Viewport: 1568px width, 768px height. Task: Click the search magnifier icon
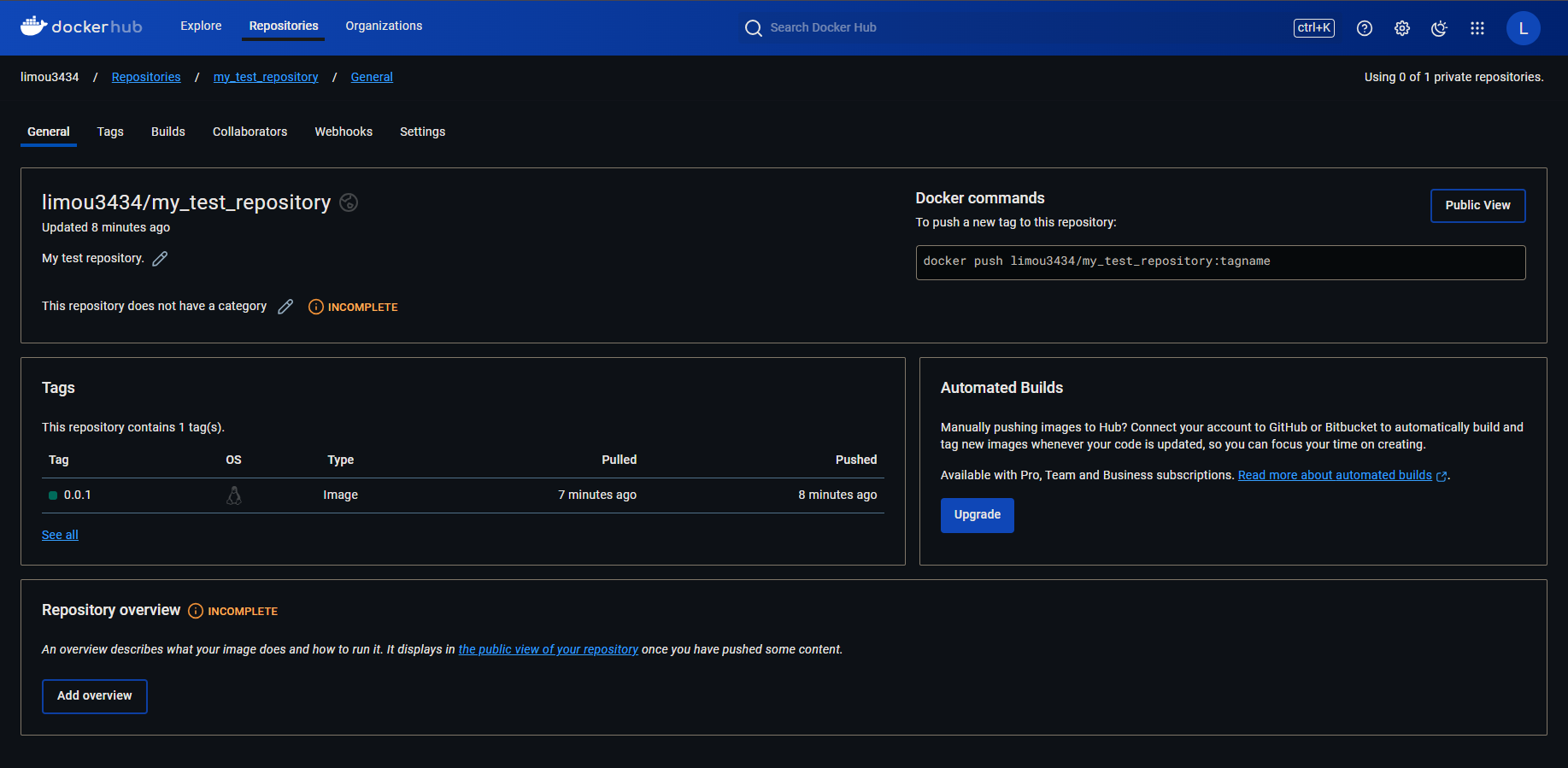point(753,28)
